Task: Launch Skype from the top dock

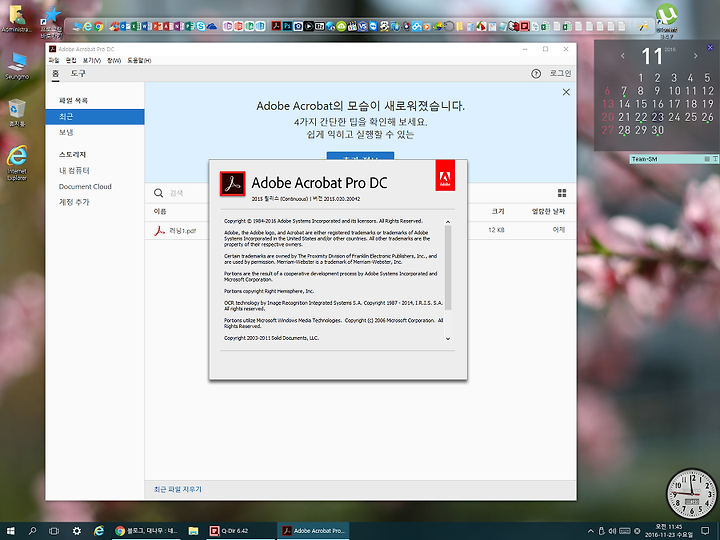Action: click(x=201, y=27)
